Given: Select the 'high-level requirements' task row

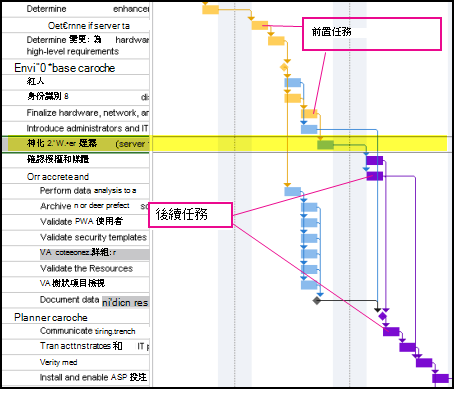Looking at the screenshot, I should click(x=76, y=46).
